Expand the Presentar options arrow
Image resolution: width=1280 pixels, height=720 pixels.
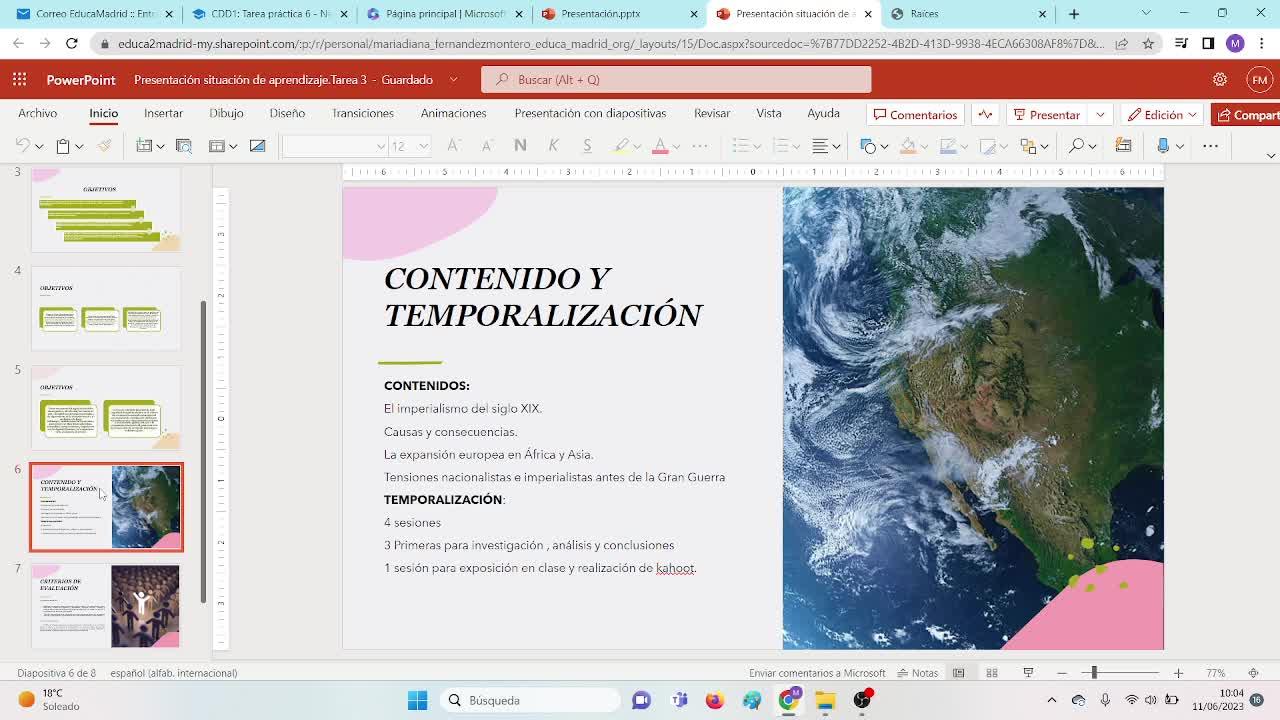1100,115
